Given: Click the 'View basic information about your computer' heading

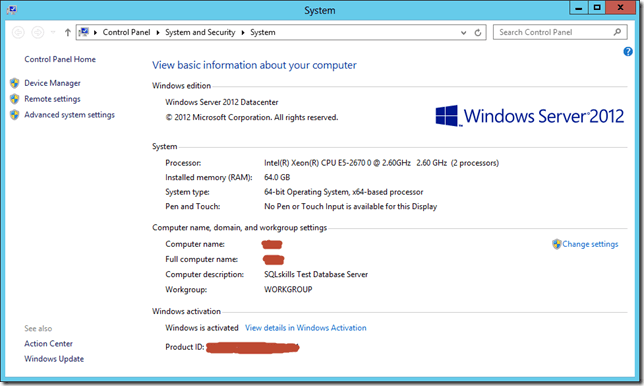Looking at the screenshot, I should pos(254,65).
